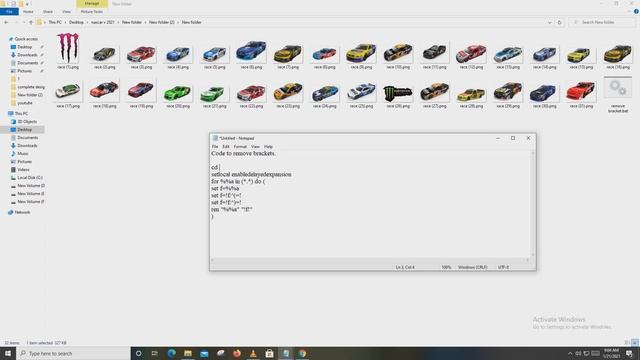640x360 pixels.
Task: Open Notepad Format menu
Action: [240, 147]
